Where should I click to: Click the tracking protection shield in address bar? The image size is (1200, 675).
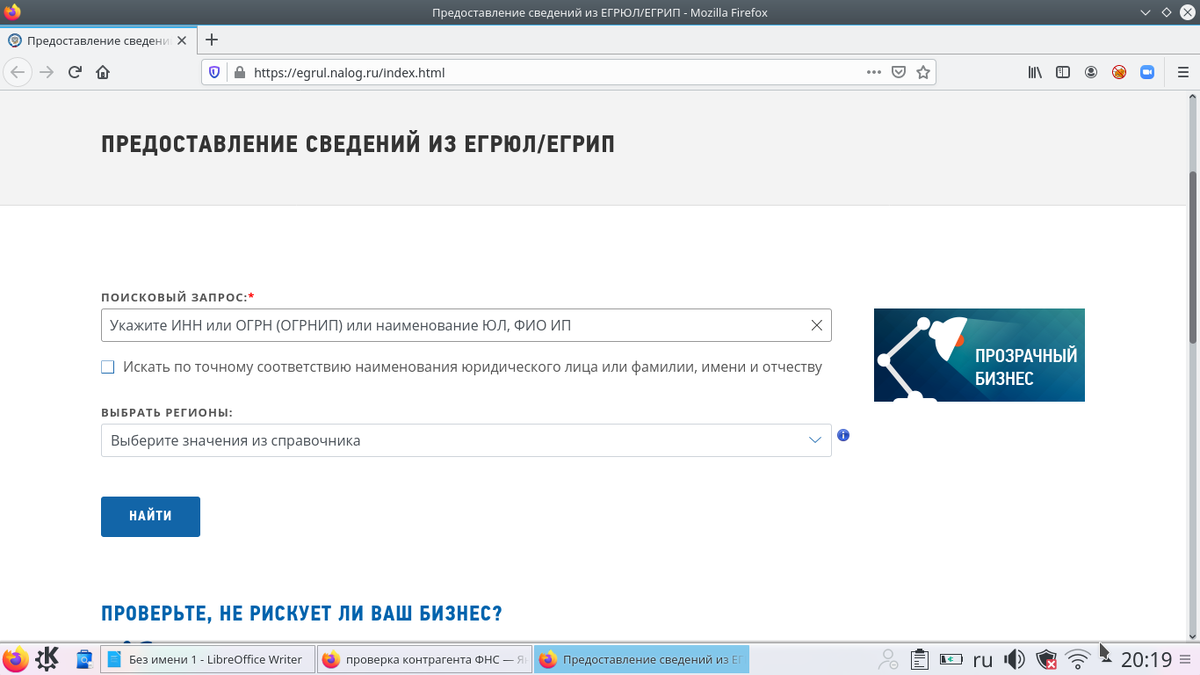click(x=213, y=72)
